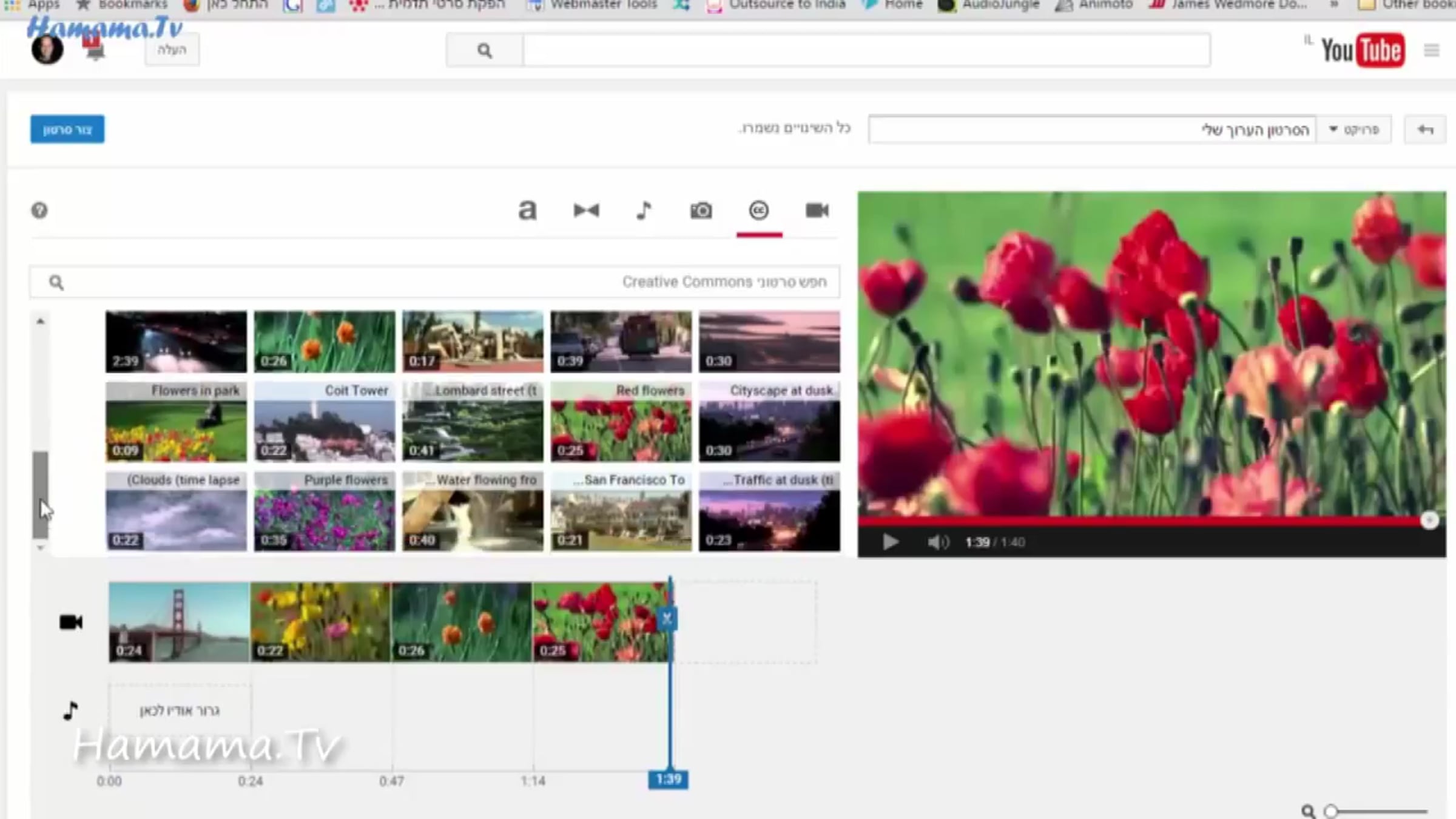Mute the preview player volume
Screen dimensions: 1456x819
[x=937, y=542]
